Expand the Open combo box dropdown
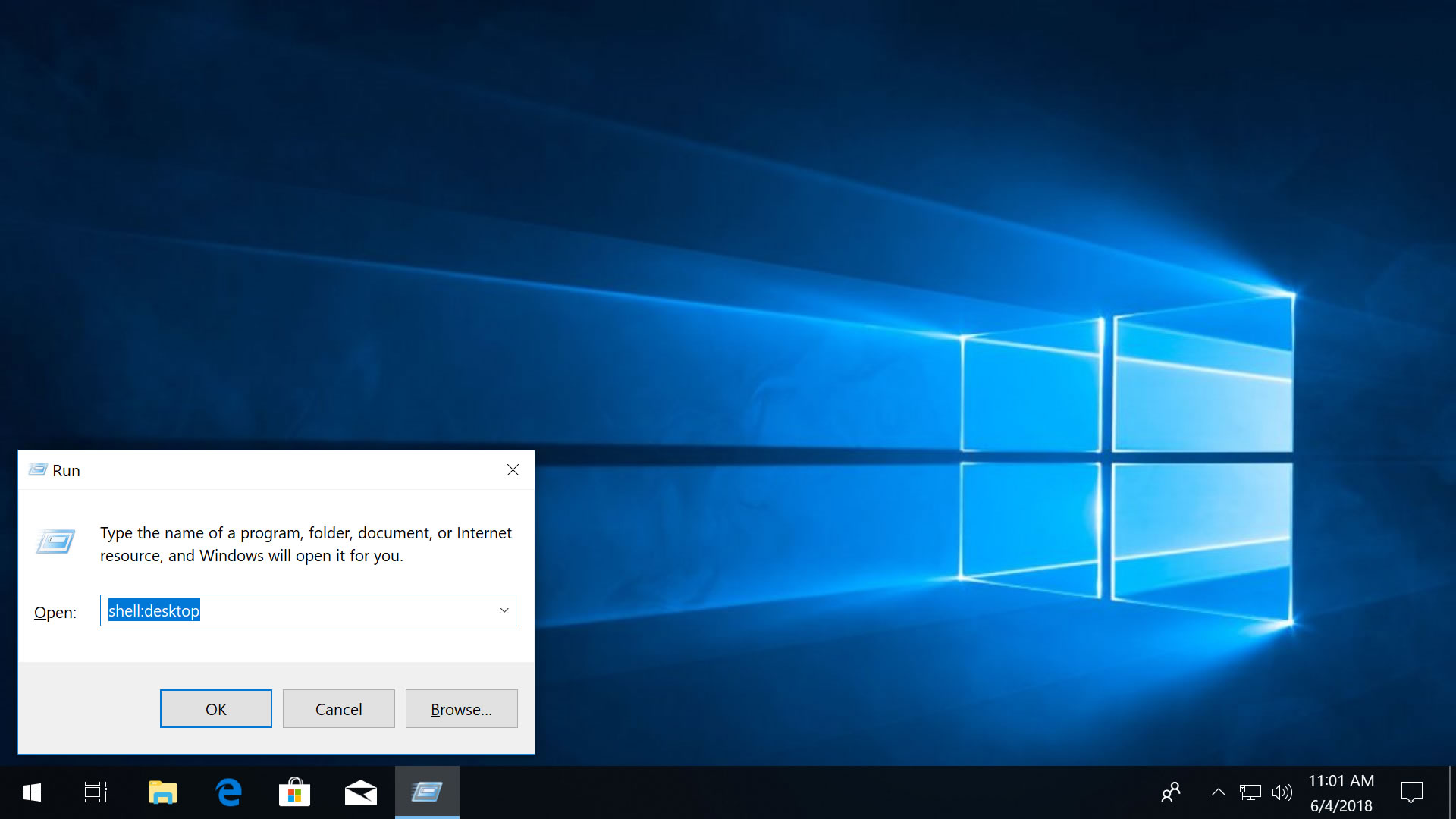Viewport: 1456px width, 819px height. click(504, 610)
